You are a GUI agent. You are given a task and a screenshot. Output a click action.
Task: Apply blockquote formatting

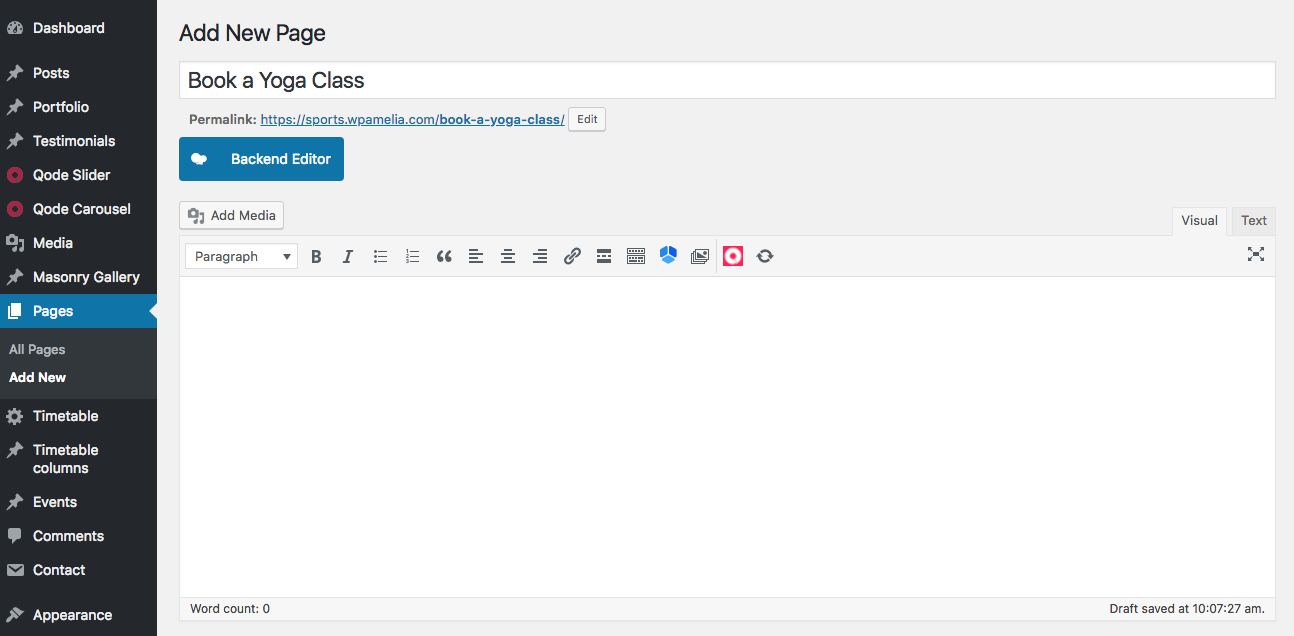click(444, 256)
